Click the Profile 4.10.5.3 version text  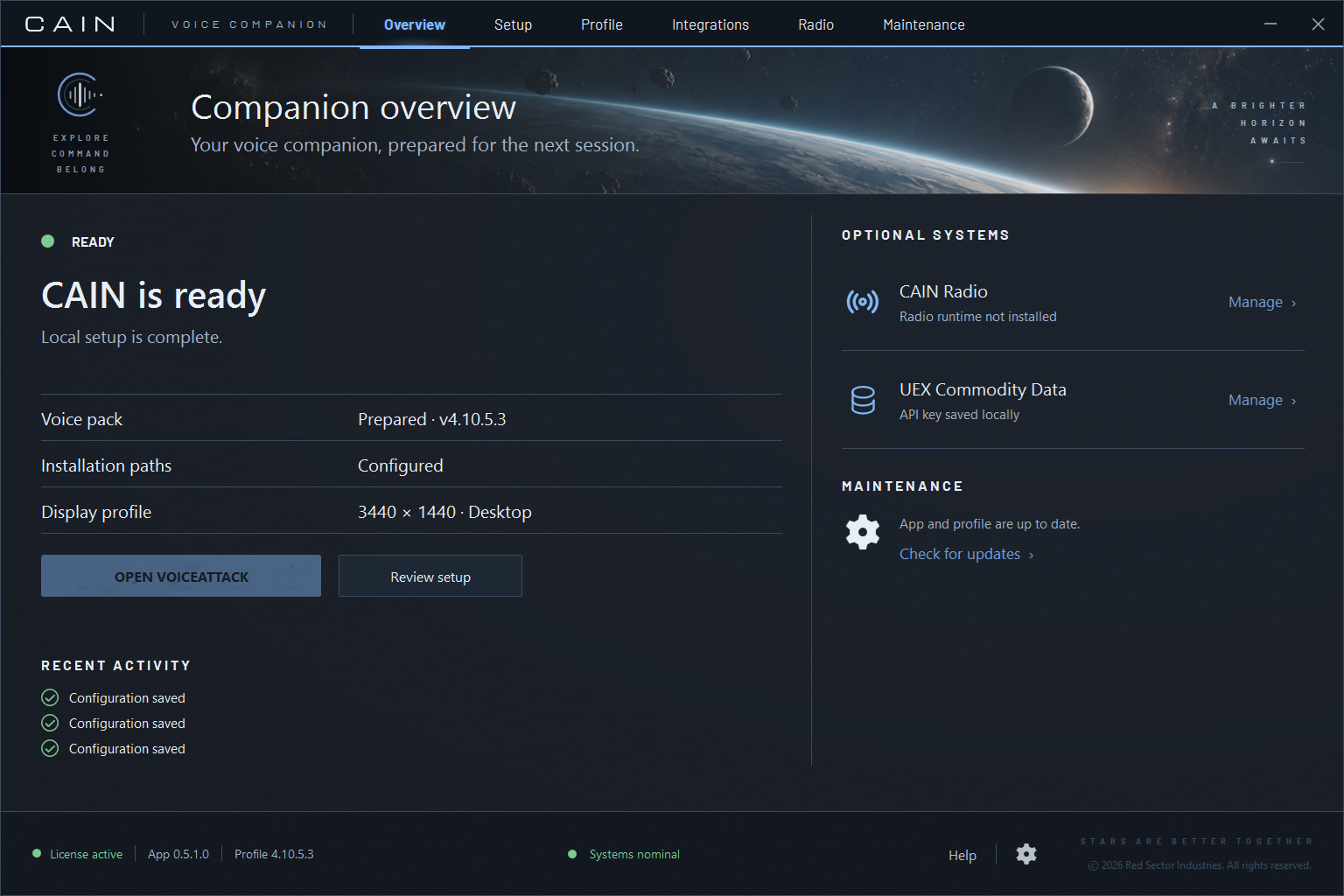tap(274, 854)
